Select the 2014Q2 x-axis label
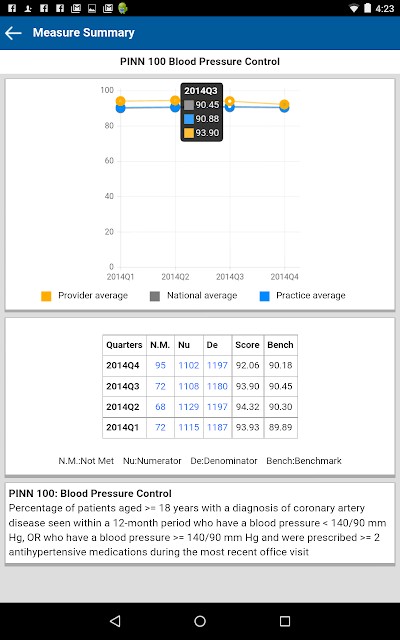Screen dimensions: 400x640 [x=175, y=277]
